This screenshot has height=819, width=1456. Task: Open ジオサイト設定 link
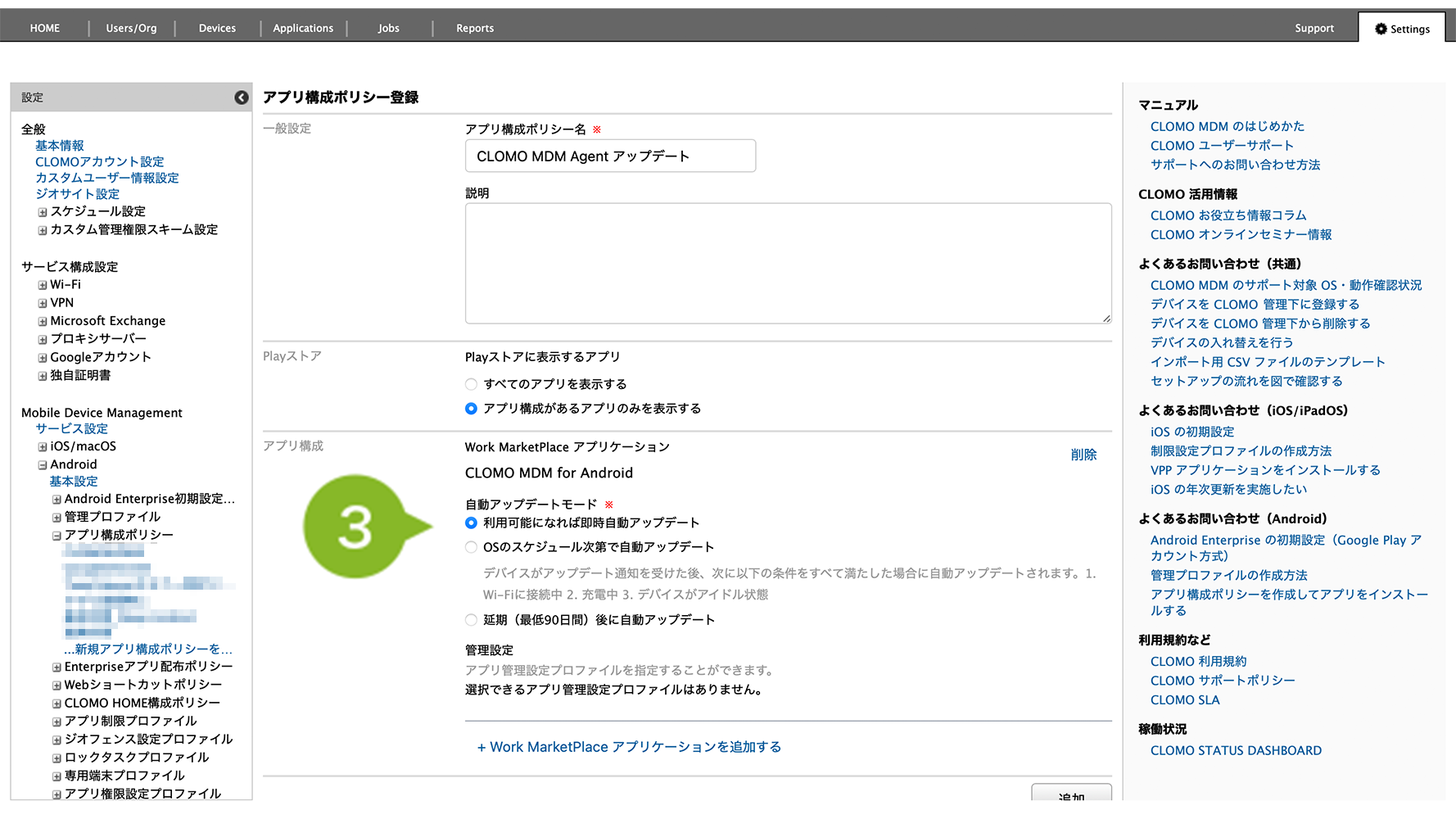click(x=78, y=194)
